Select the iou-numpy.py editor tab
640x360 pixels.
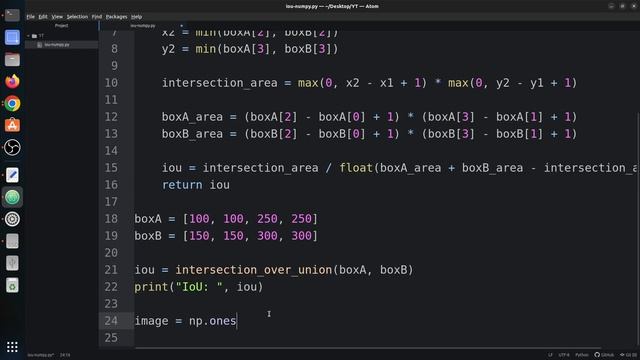point(143,26)
